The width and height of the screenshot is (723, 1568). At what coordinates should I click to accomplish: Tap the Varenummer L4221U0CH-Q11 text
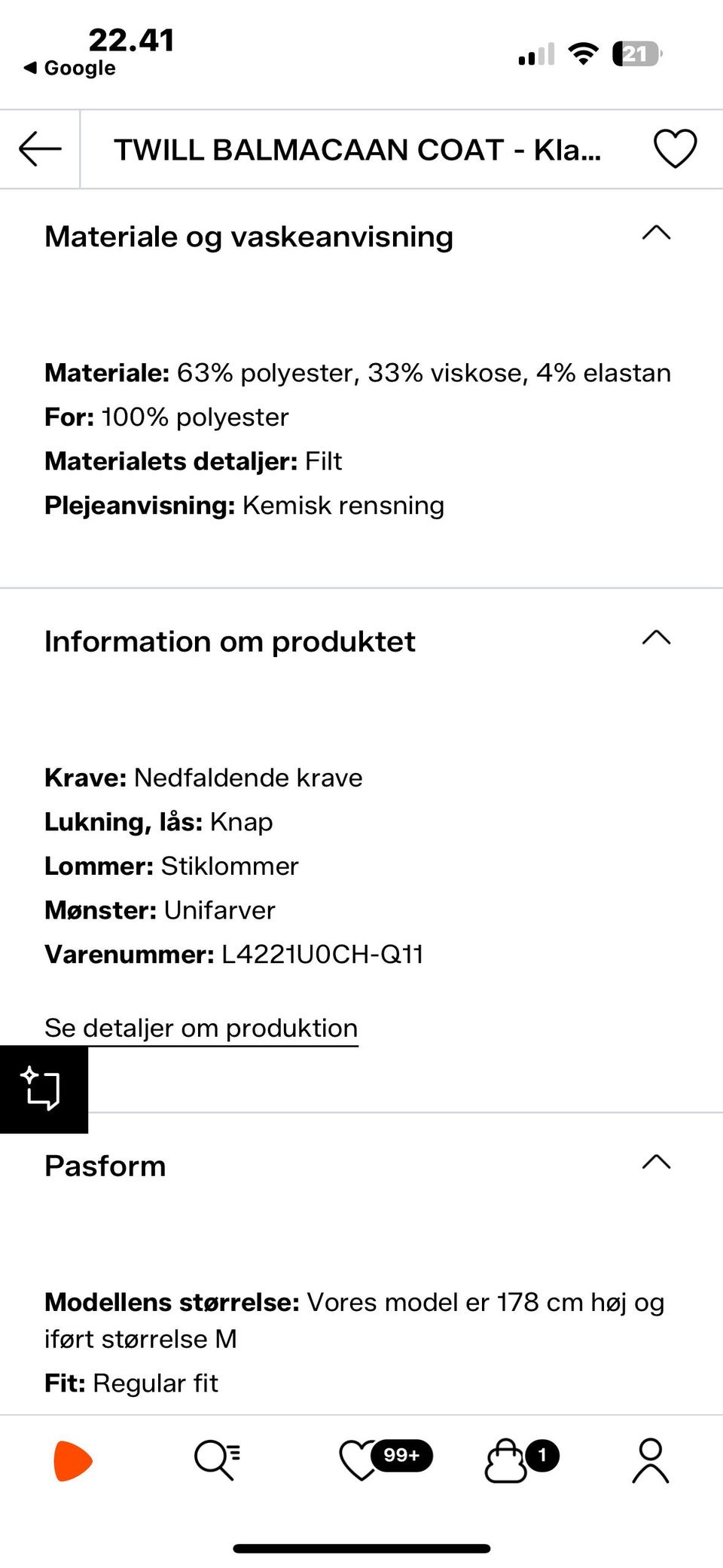coord(233,955)
